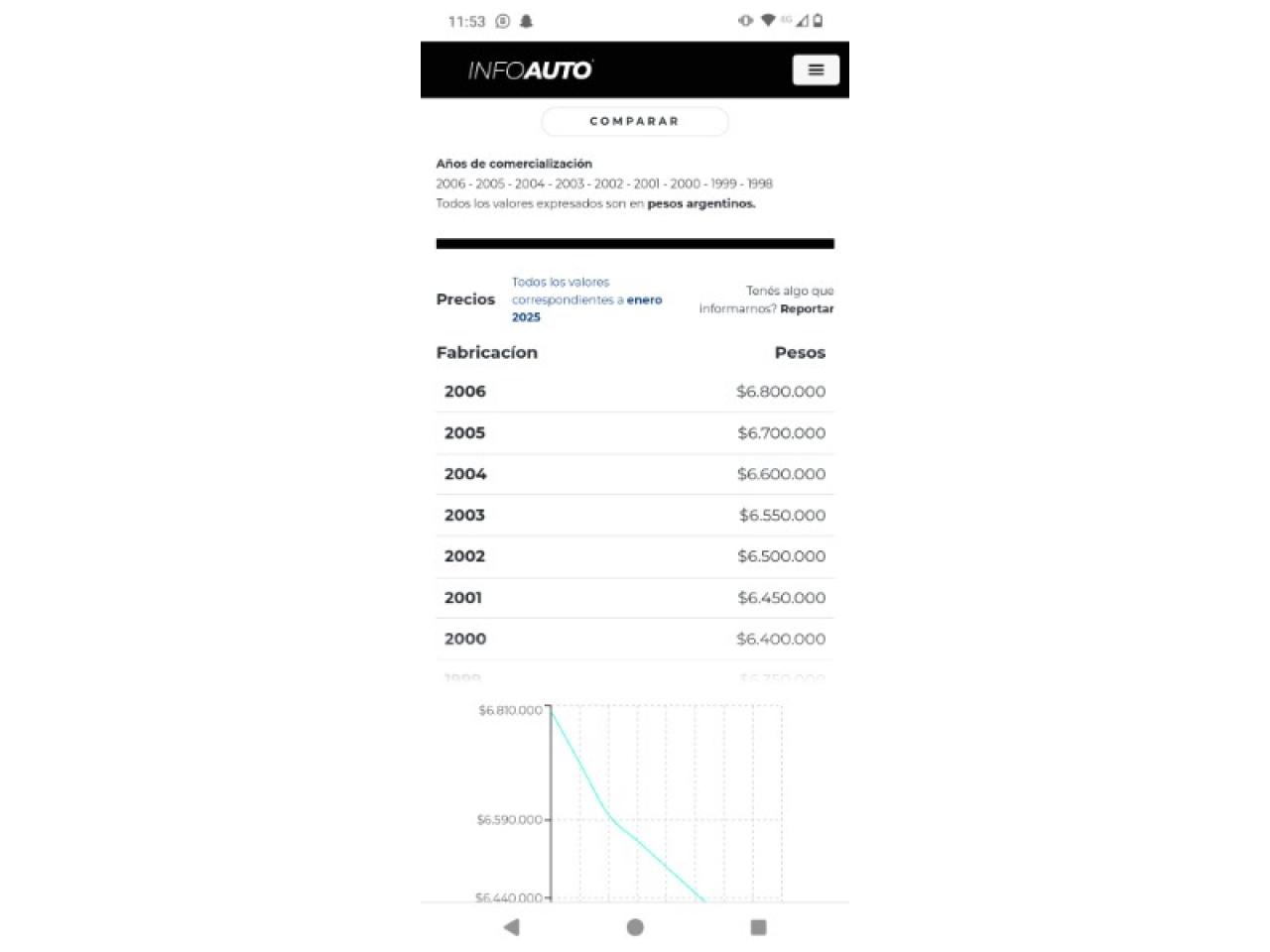Select the 2000 fabrication row
The height and width of the screenshot is (952, 1270).
point(635,640)
